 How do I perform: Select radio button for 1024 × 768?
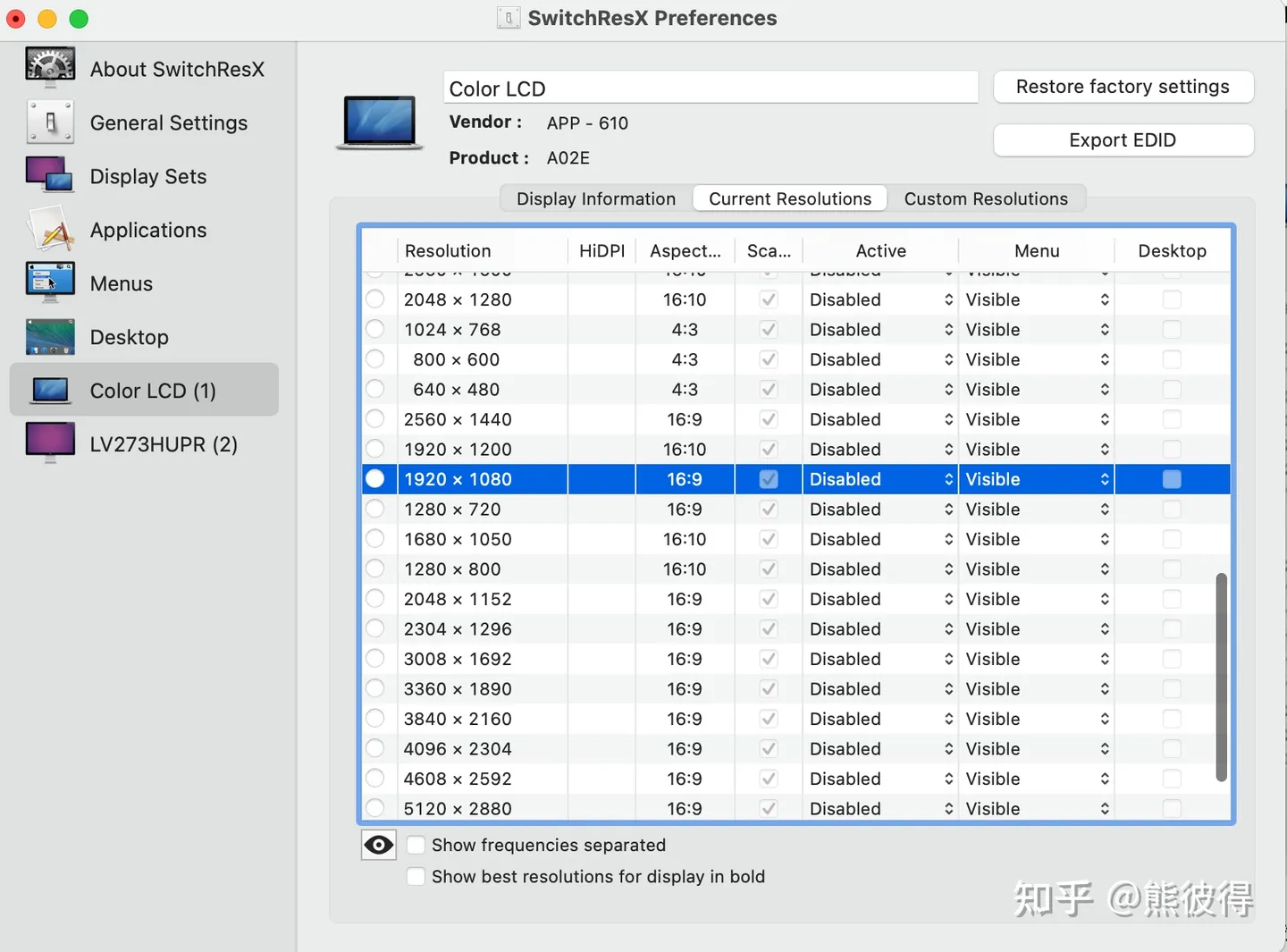375,329
